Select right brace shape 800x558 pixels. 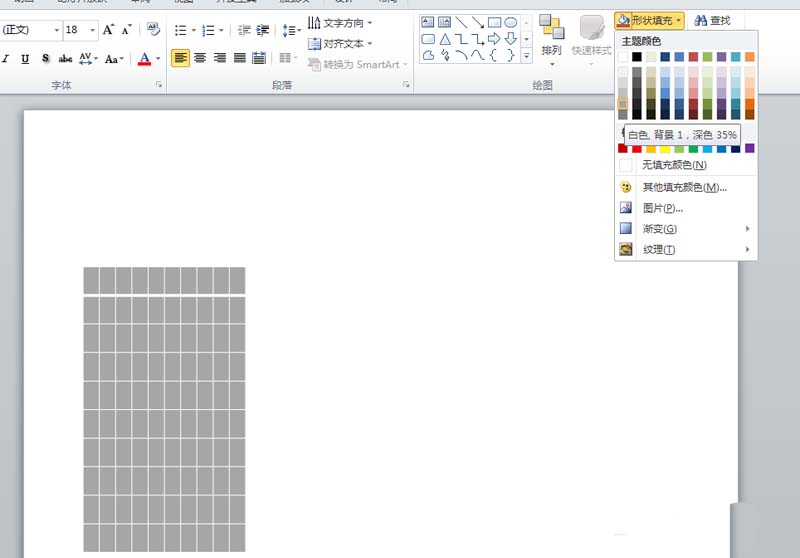tap(510, 55)
